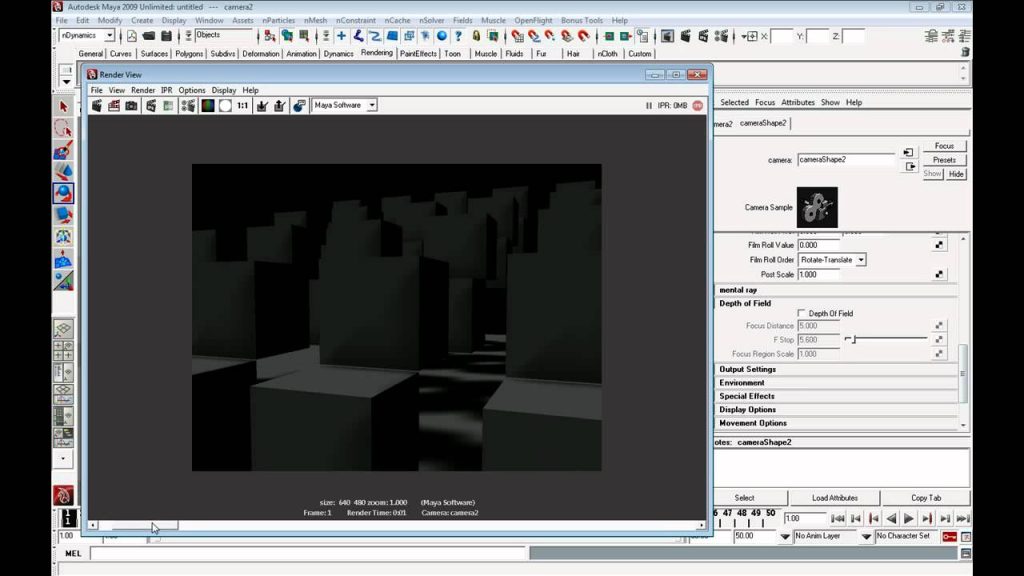This screenshot has height=576, width=1024.
Task: Click the red stop IPR icon
Action: click(697, 105)
